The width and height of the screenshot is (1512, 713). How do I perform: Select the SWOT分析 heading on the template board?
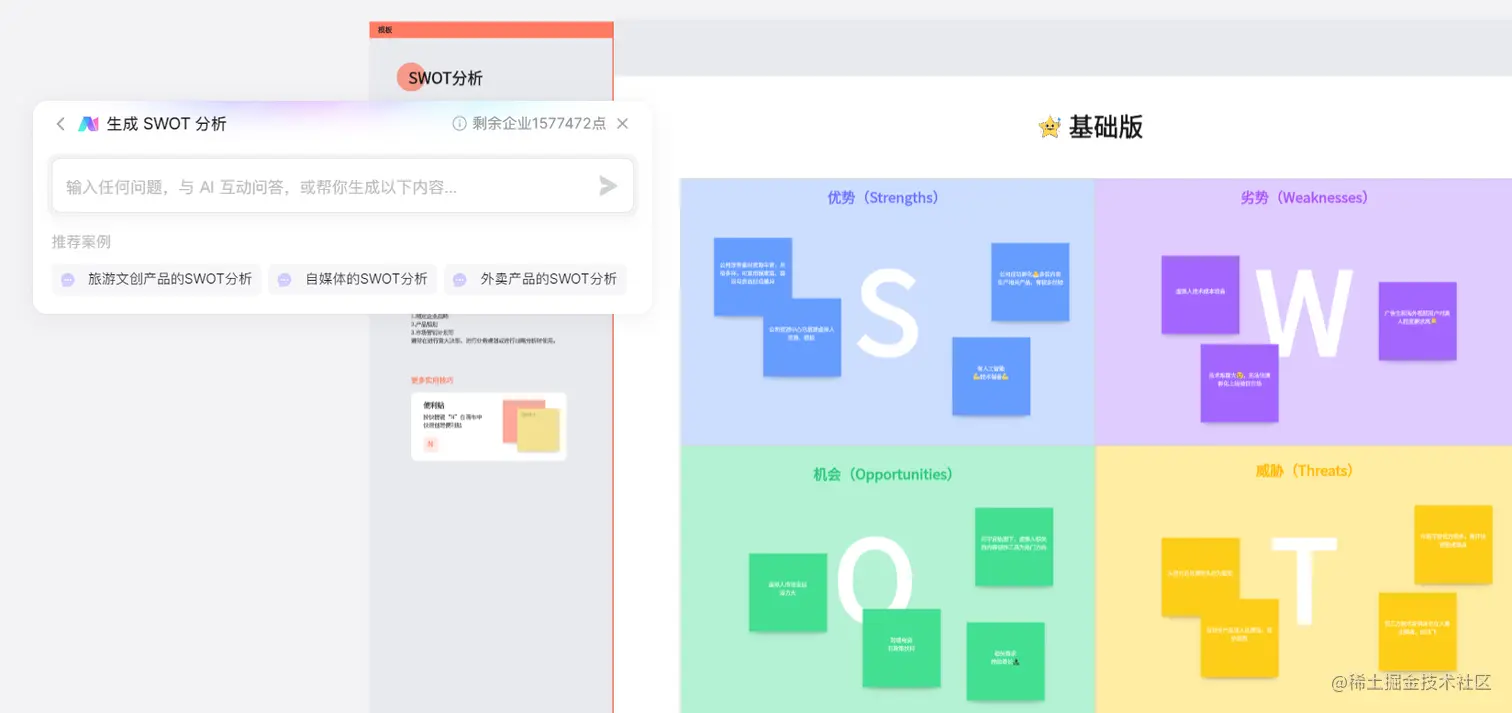[x=445, y=78]
